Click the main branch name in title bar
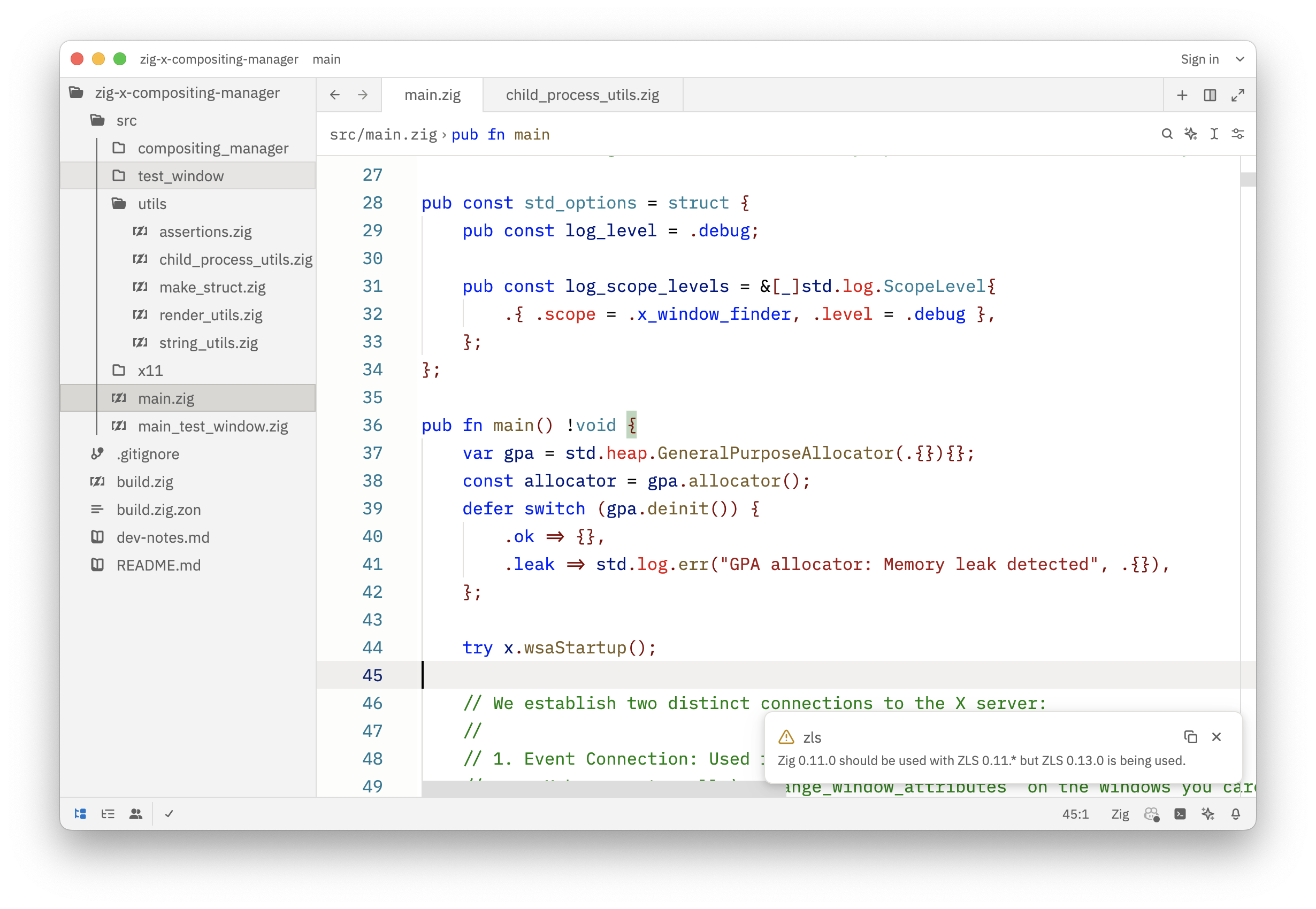 pos(326,59)
